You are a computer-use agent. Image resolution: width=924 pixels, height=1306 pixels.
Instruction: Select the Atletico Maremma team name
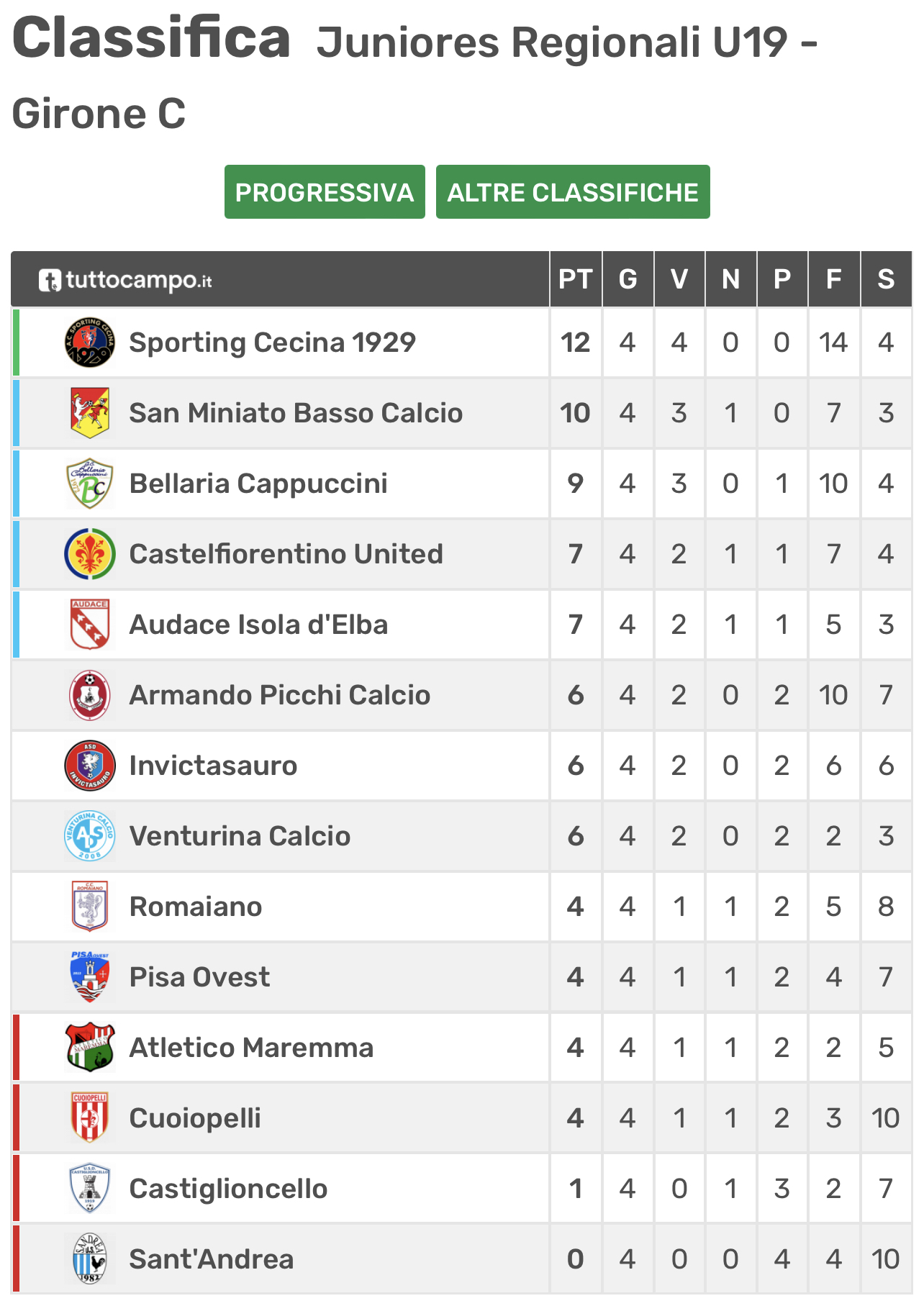click(x=252, y=1048)
